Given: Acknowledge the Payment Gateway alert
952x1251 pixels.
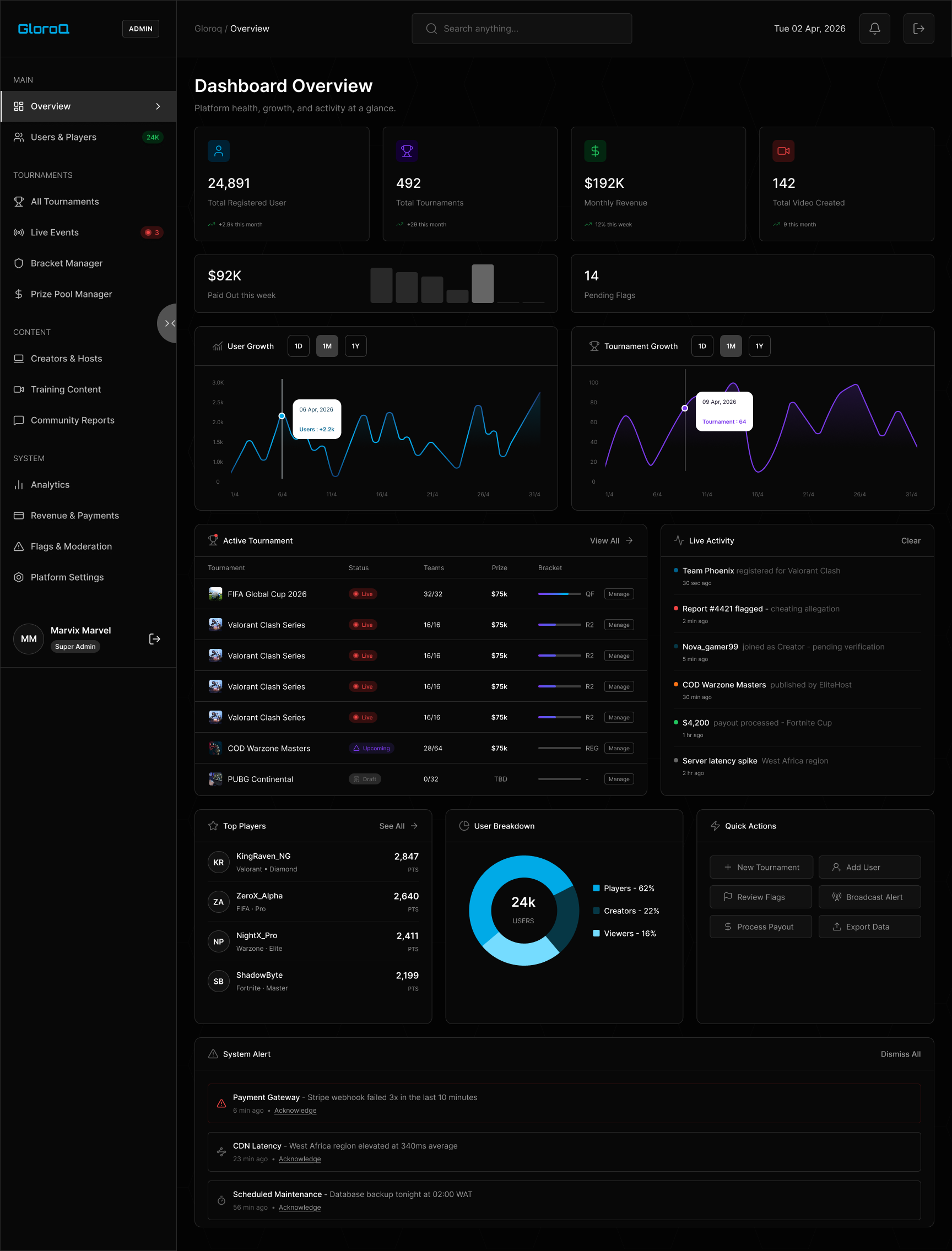Looking at the screenshot, I should (x=295, y=1111).
